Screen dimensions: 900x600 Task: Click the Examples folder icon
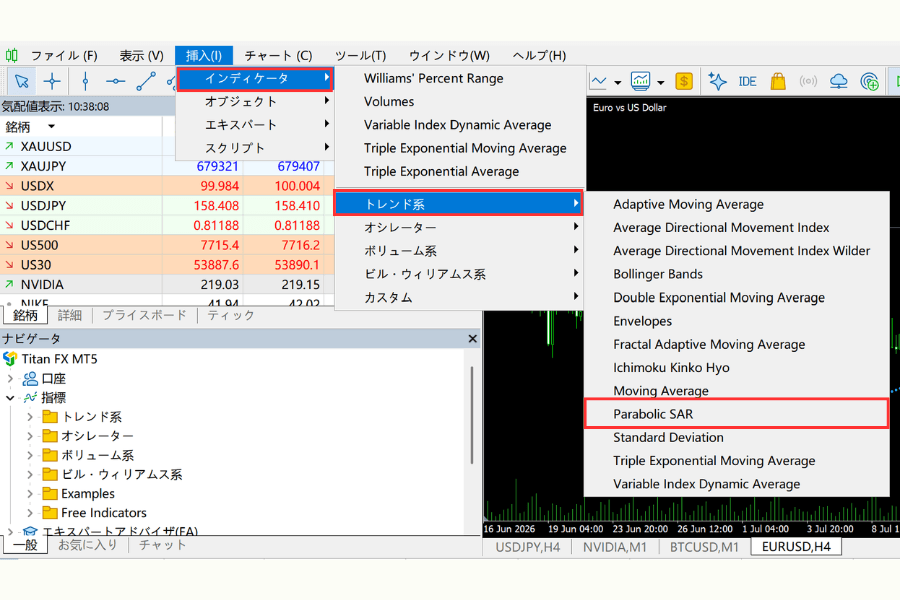tap(50, 493)
